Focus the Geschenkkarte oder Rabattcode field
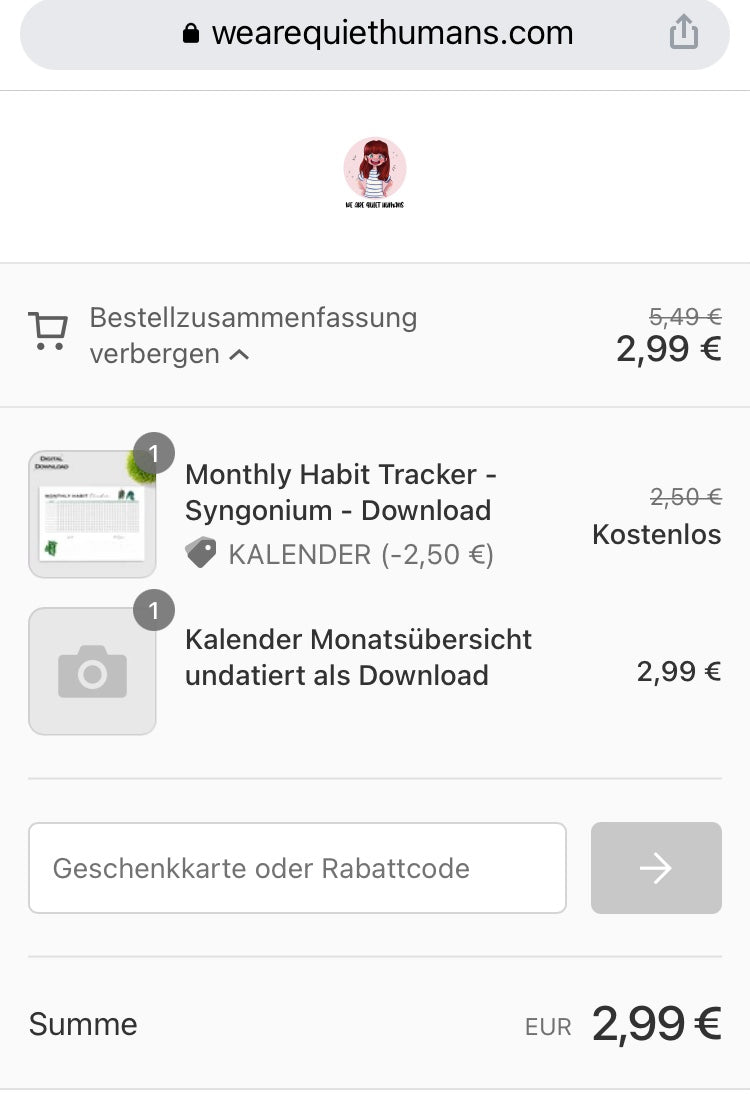 pyautogui.click(x=297, y=868)
